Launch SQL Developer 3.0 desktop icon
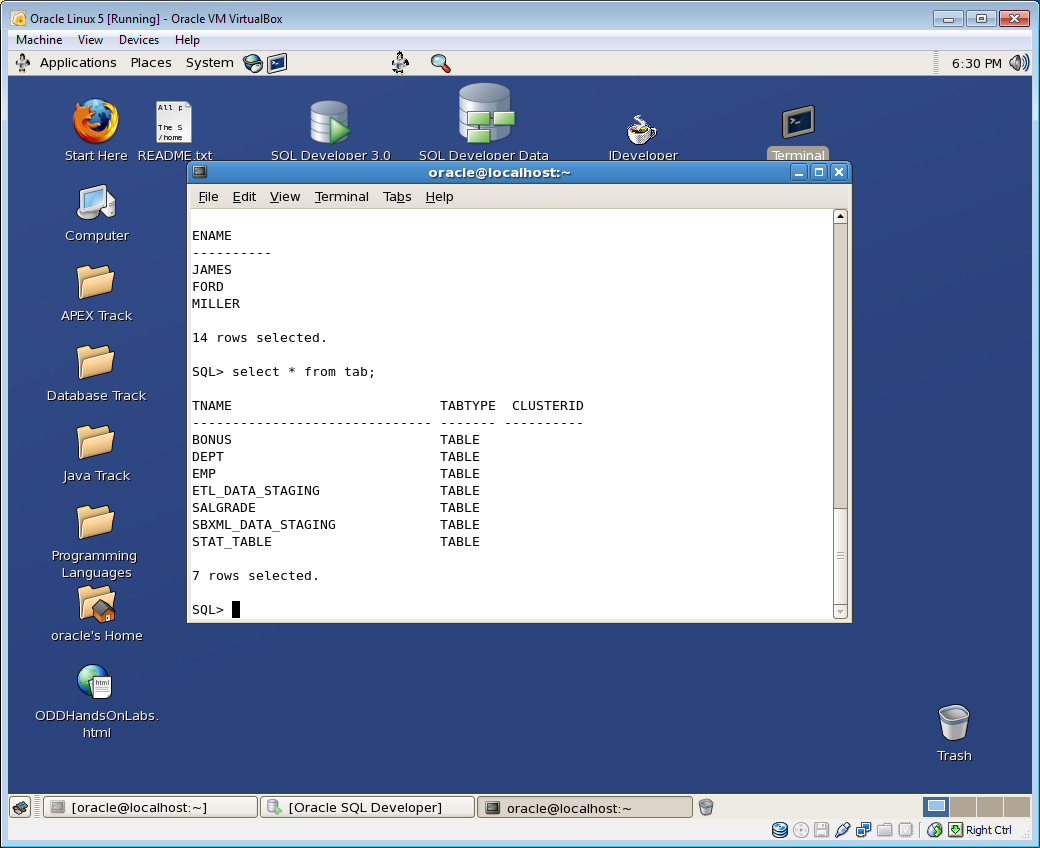Viewport: 1040px width, 848px height. point(330,123)
